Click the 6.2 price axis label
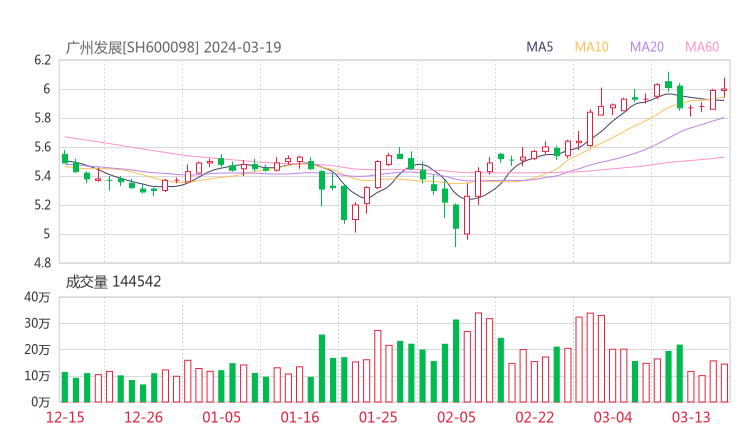 [x=42, y=60]
